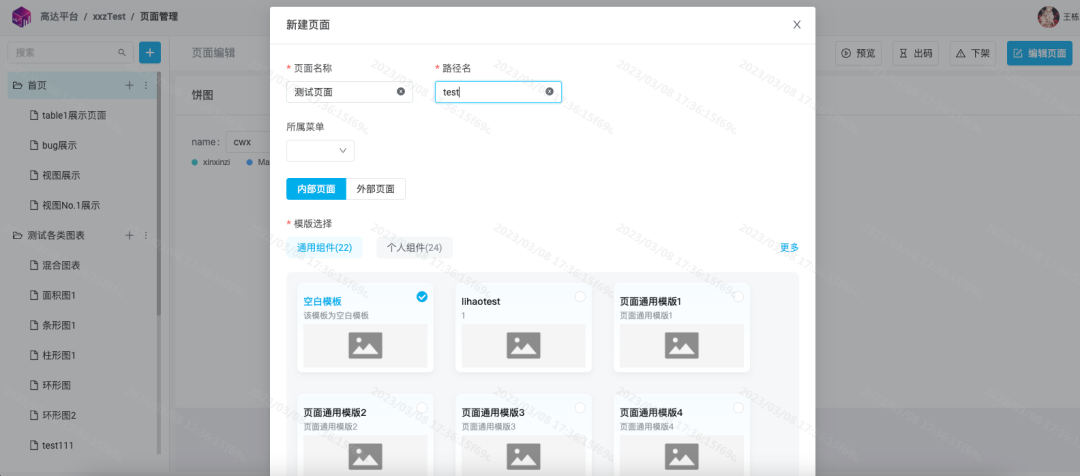Select the 页面通用模版3 radio button
Viewport: 1080px width, 476px height.
(580, 408)
